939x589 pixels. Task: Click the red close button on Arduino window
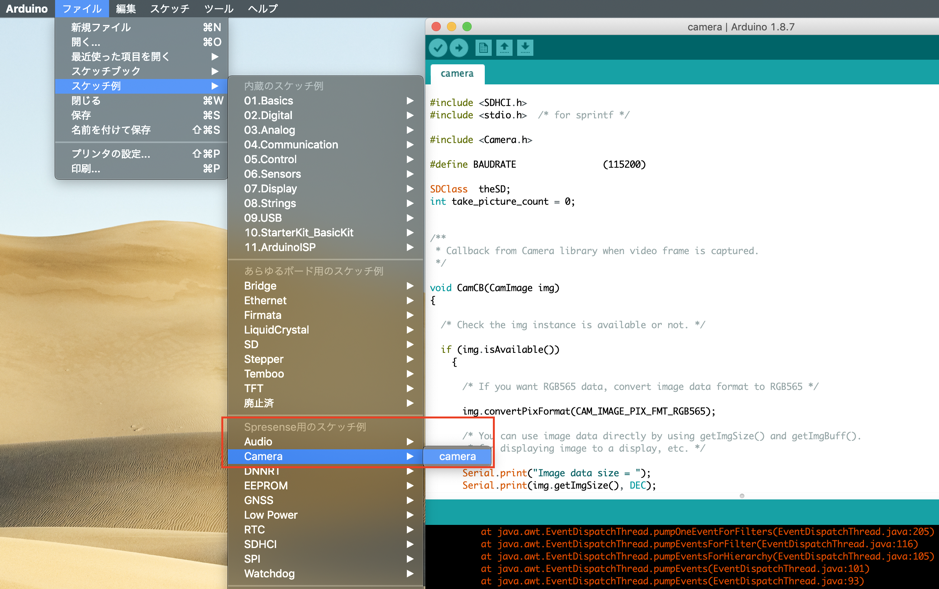pos(436,26)
